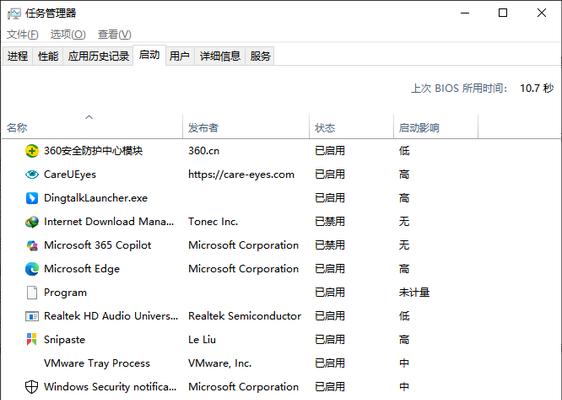562x400 pixels.
Task: Click the 高 impact value for Snipaste
Action: 404,339
